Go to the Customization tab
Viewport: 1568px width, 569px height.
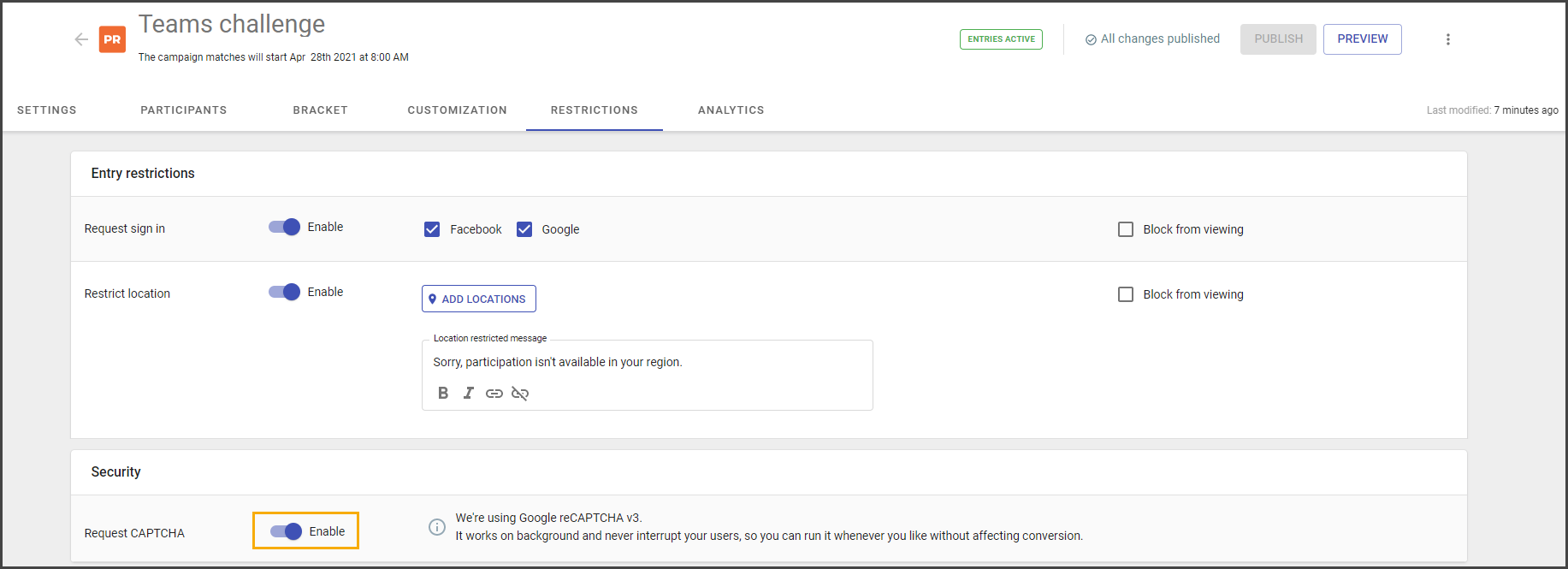point(458,110)
